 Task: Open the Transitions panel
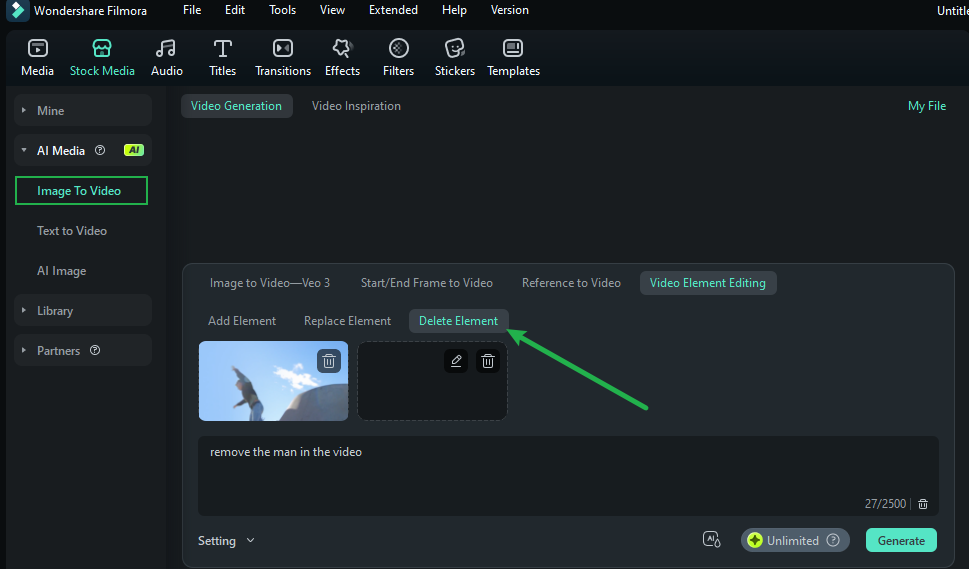pyautogui.click(x=283, y=57)
